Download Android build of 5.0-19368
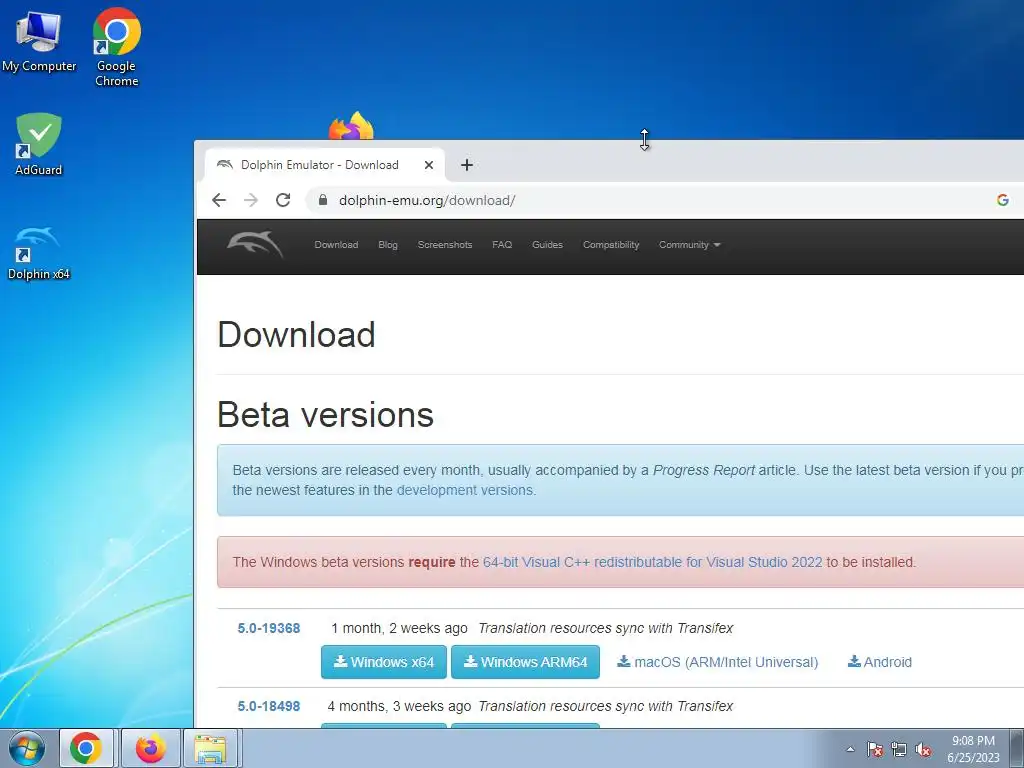 880,662
